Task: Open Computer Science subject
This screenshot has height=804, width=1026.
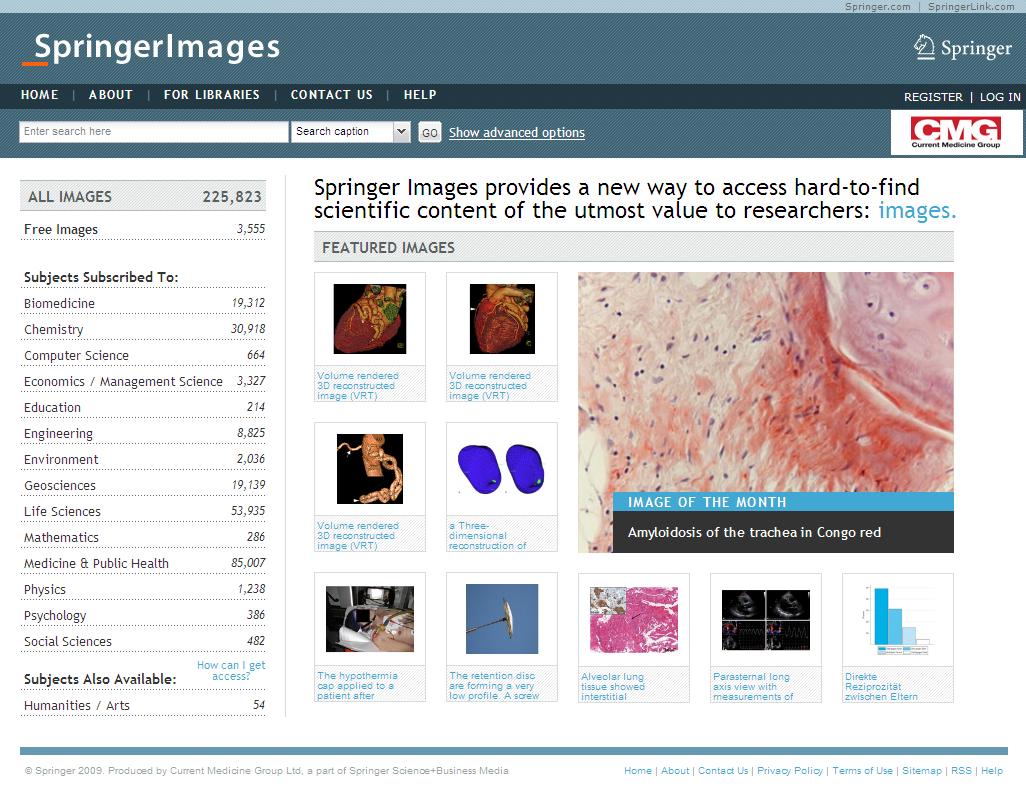Action: click(143, 355)
